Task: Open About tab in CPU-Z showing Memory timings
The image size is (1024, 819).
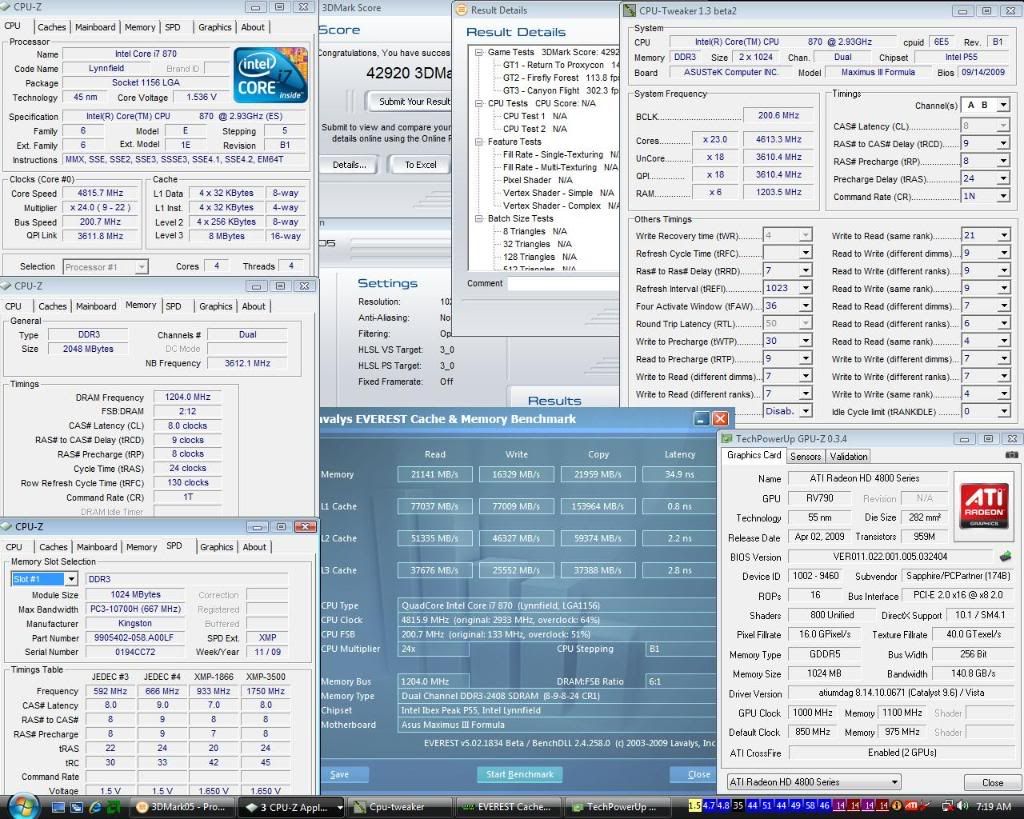Action: (x=253, y=306)
